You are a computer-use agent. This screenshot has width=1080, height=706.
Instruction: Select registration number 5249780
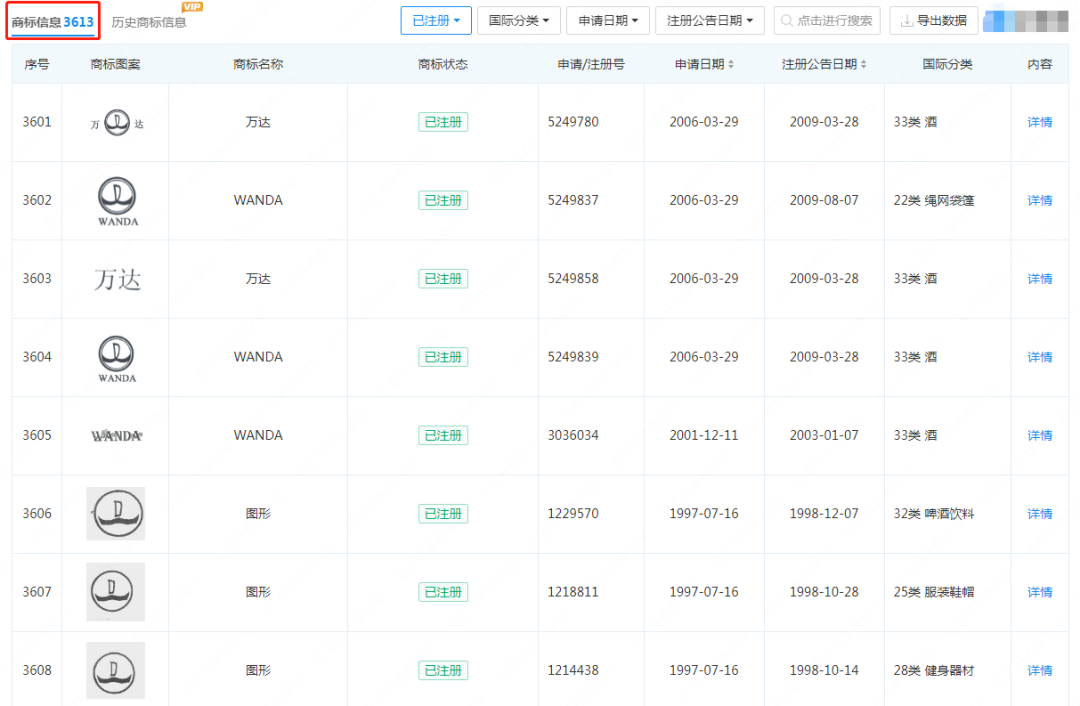pos(573,122)
